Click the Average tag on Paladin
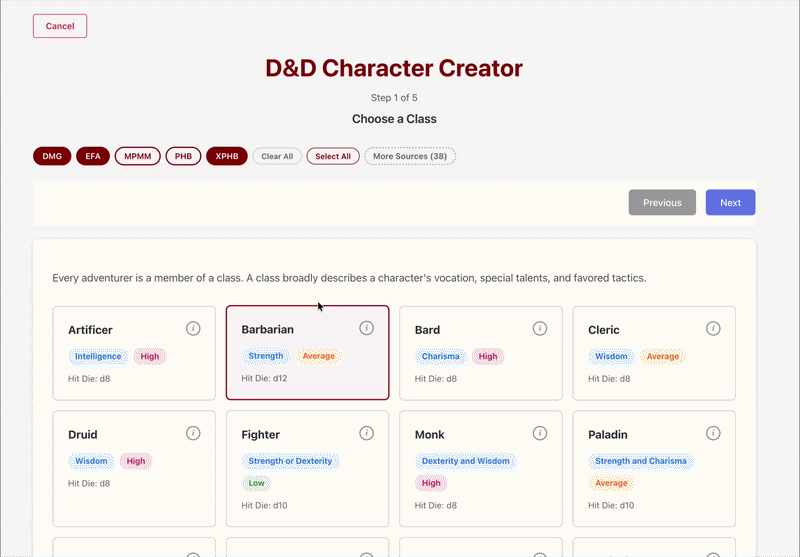 coord(611,483)
